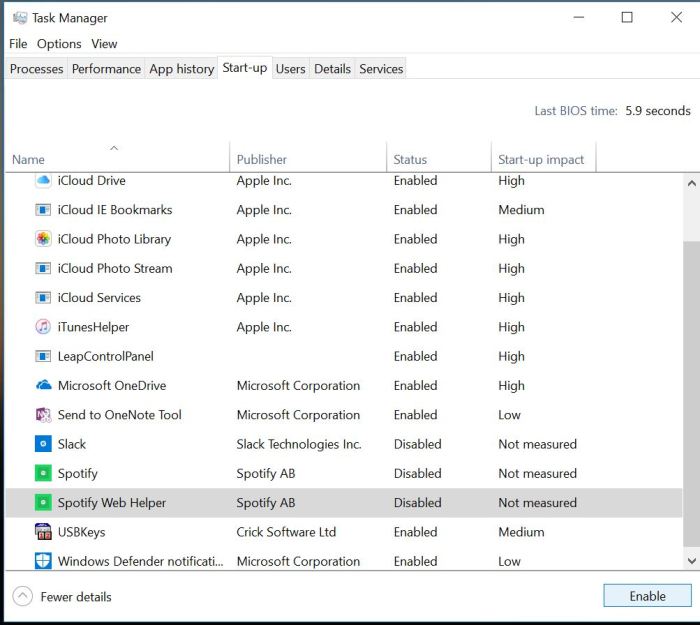Select the Slack entry name
Viewport: 700px width, 625px height.
[72, 444]
